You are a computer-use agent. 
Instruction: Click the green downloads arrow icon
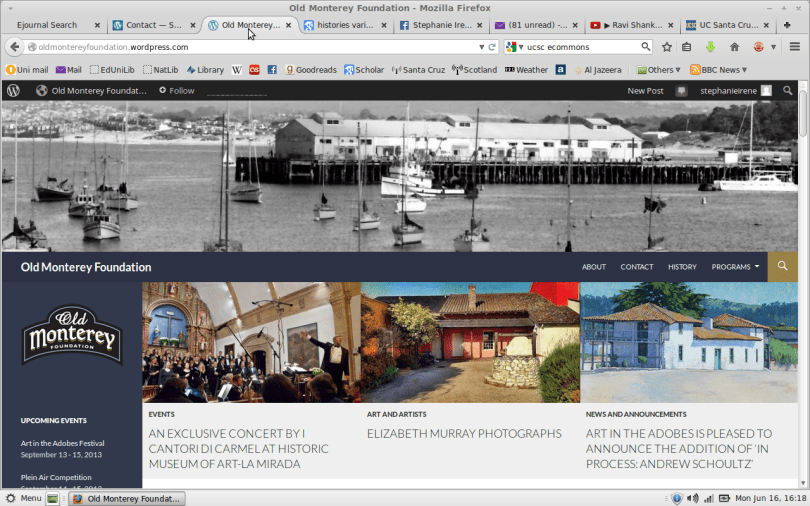coord(710,47)
